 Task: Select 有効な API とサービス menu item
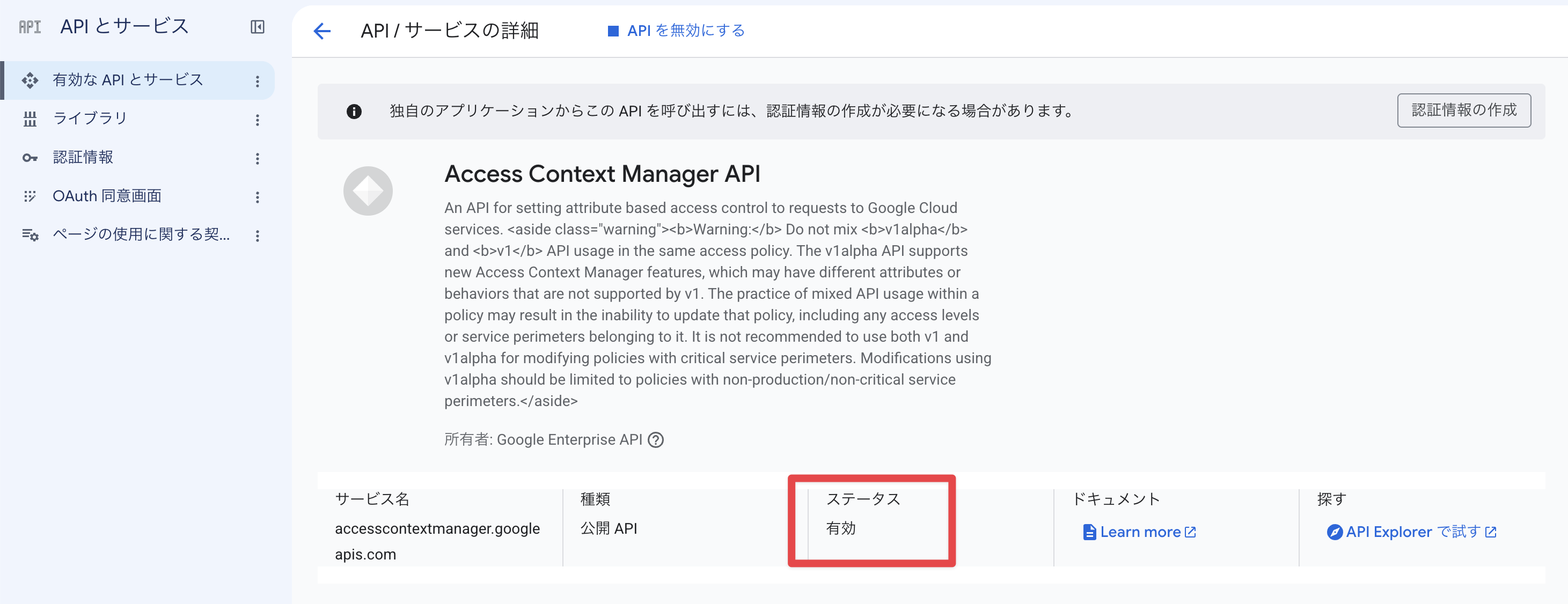pyautogui.click(x=137, y=80)
